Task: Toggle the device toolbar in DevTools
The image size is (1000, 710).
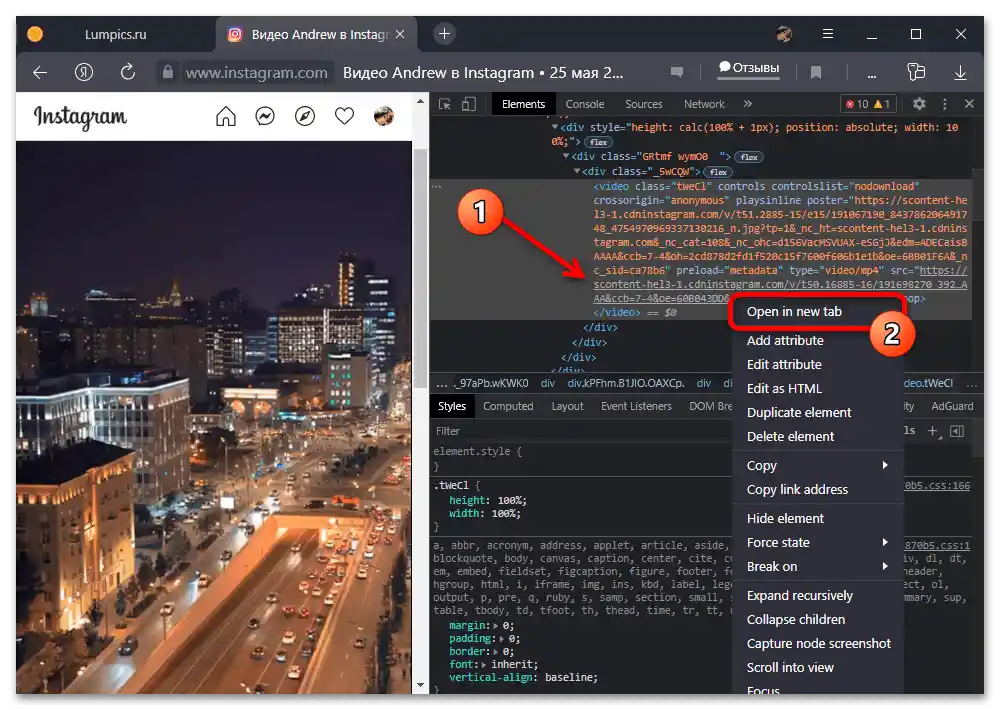Action: pyautogui.click(x=469, y=104)
